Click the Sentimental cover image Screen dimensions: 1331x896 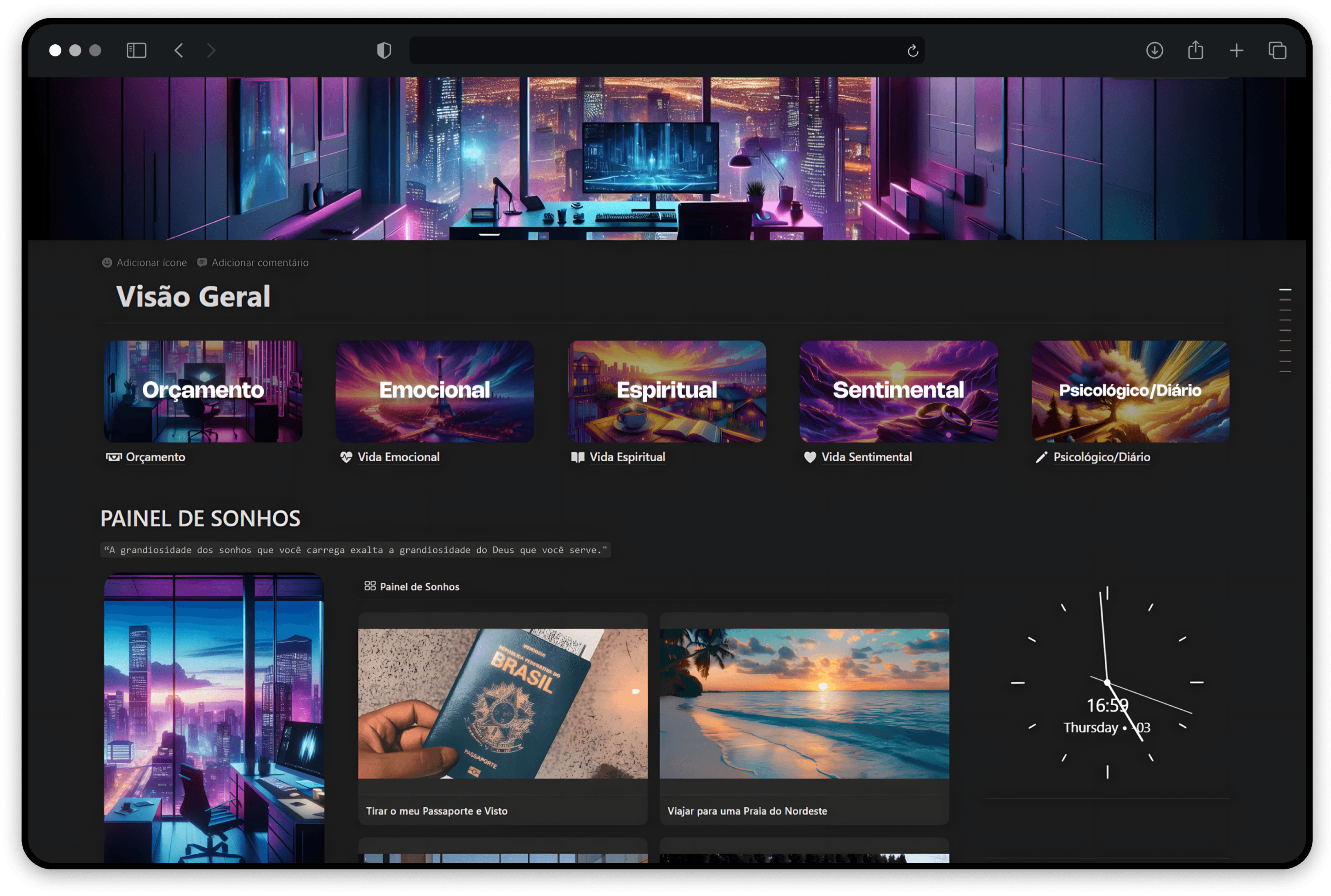pos(898,391)
